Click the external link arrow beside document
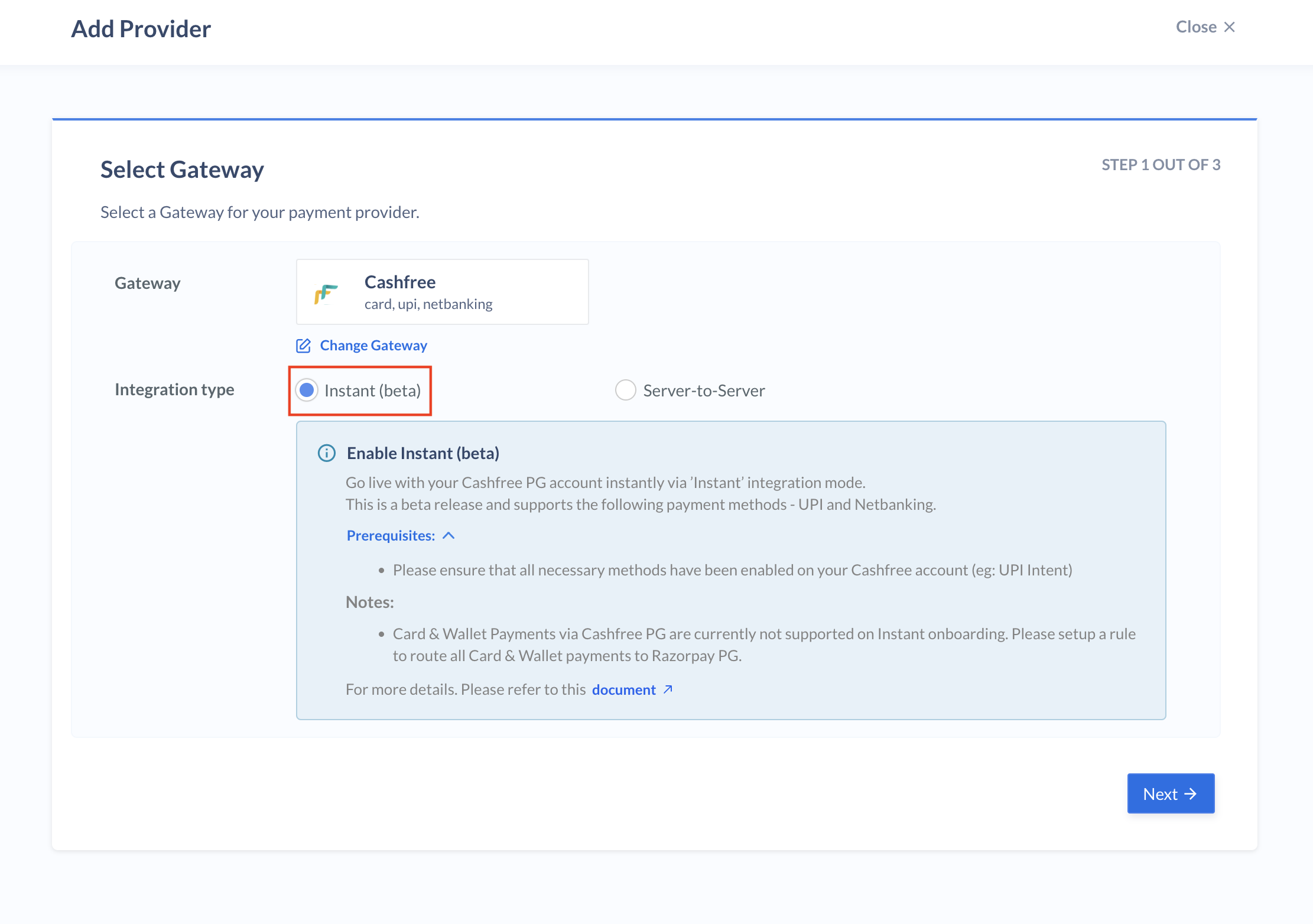Screen dimensions: 1313x924 tap(668, 689)
